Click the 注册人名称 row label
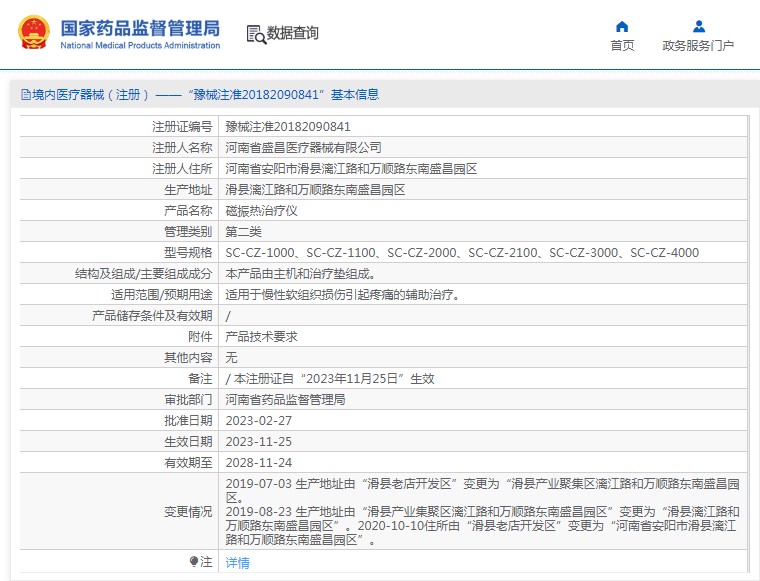760x581 pixels. coord(182,148)
